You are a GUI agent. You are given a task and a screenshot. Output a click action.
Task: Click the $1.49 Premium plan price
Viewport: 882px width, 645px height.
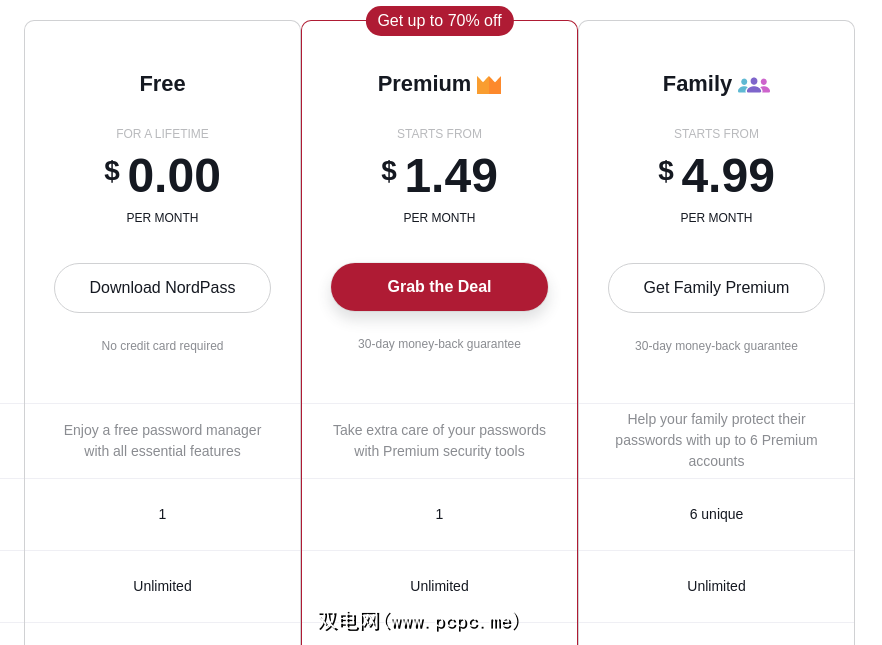[x=439, y=176]
